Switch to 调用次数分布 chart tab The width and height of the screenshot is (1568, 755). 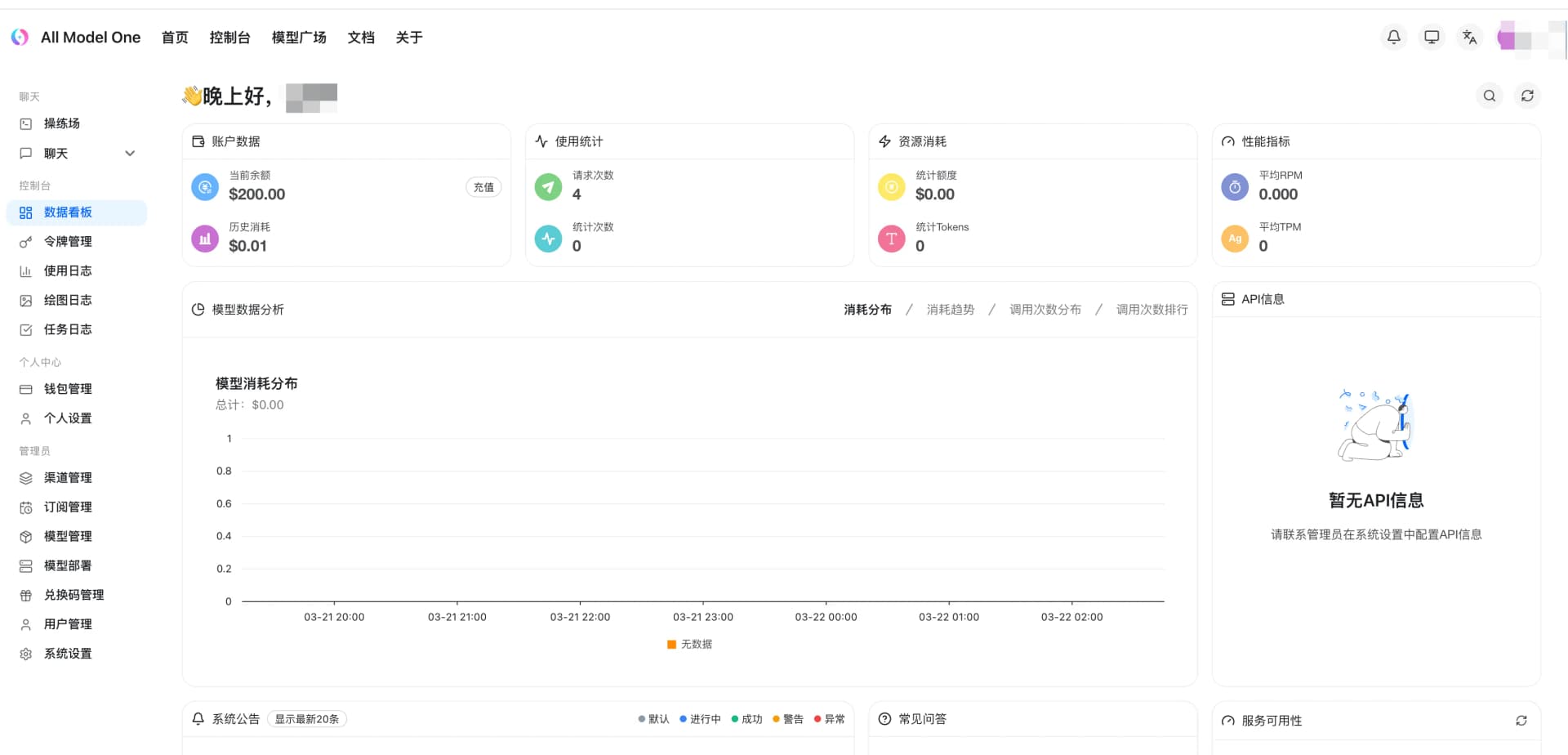1045,310
